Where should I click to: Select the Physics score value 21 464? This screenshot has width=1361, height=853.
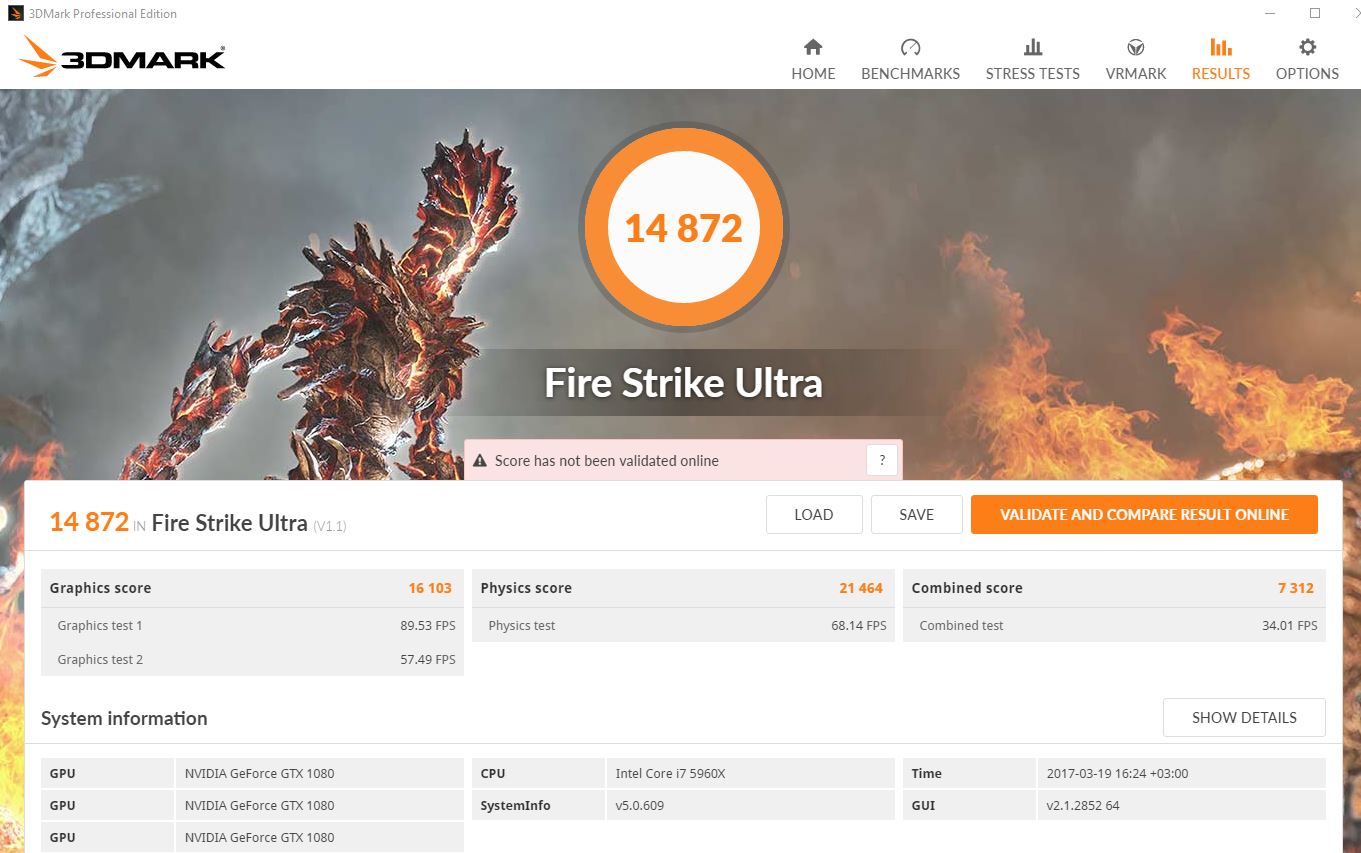(861, 588)
